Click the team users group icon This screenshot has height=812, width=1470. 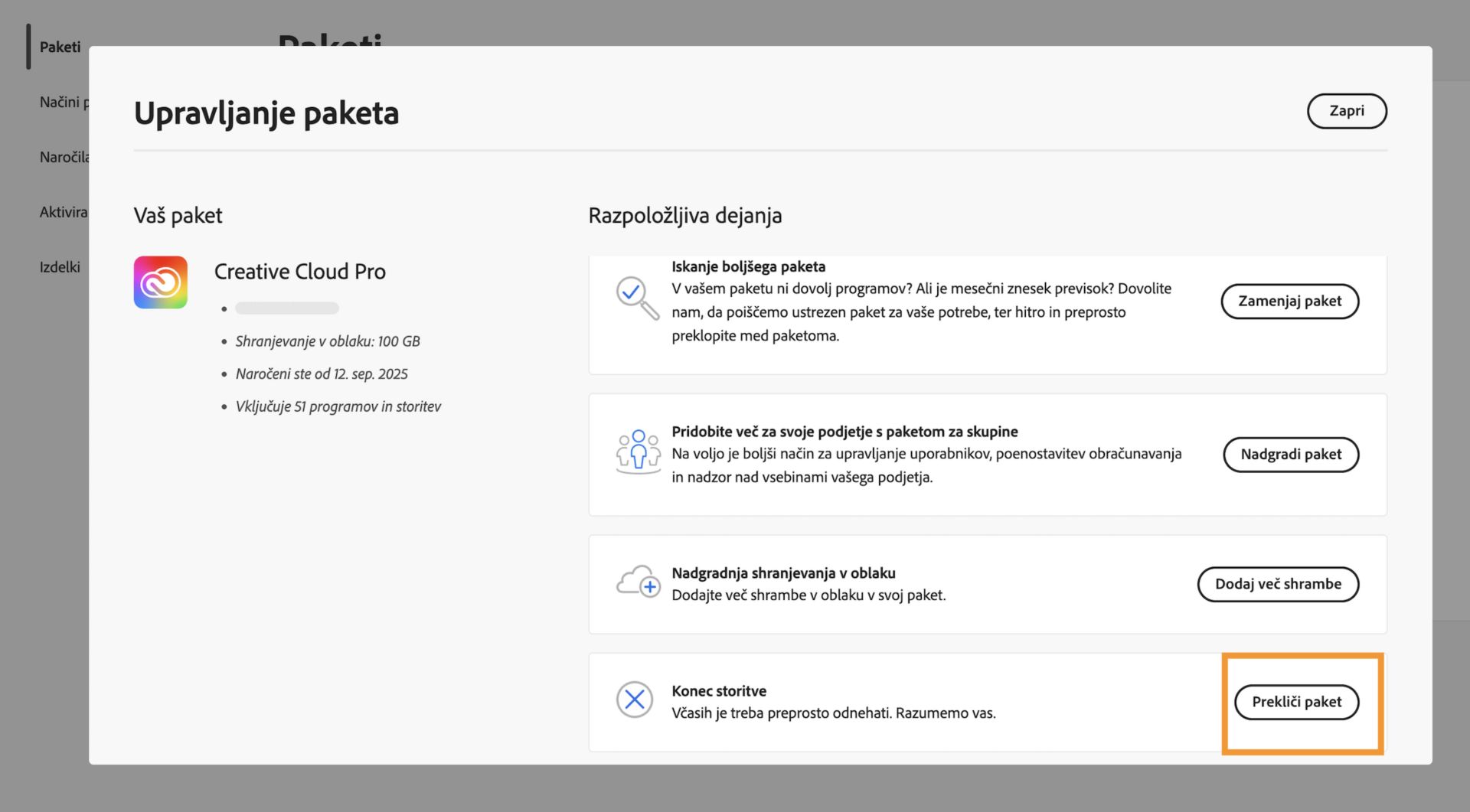click(638, 452)
